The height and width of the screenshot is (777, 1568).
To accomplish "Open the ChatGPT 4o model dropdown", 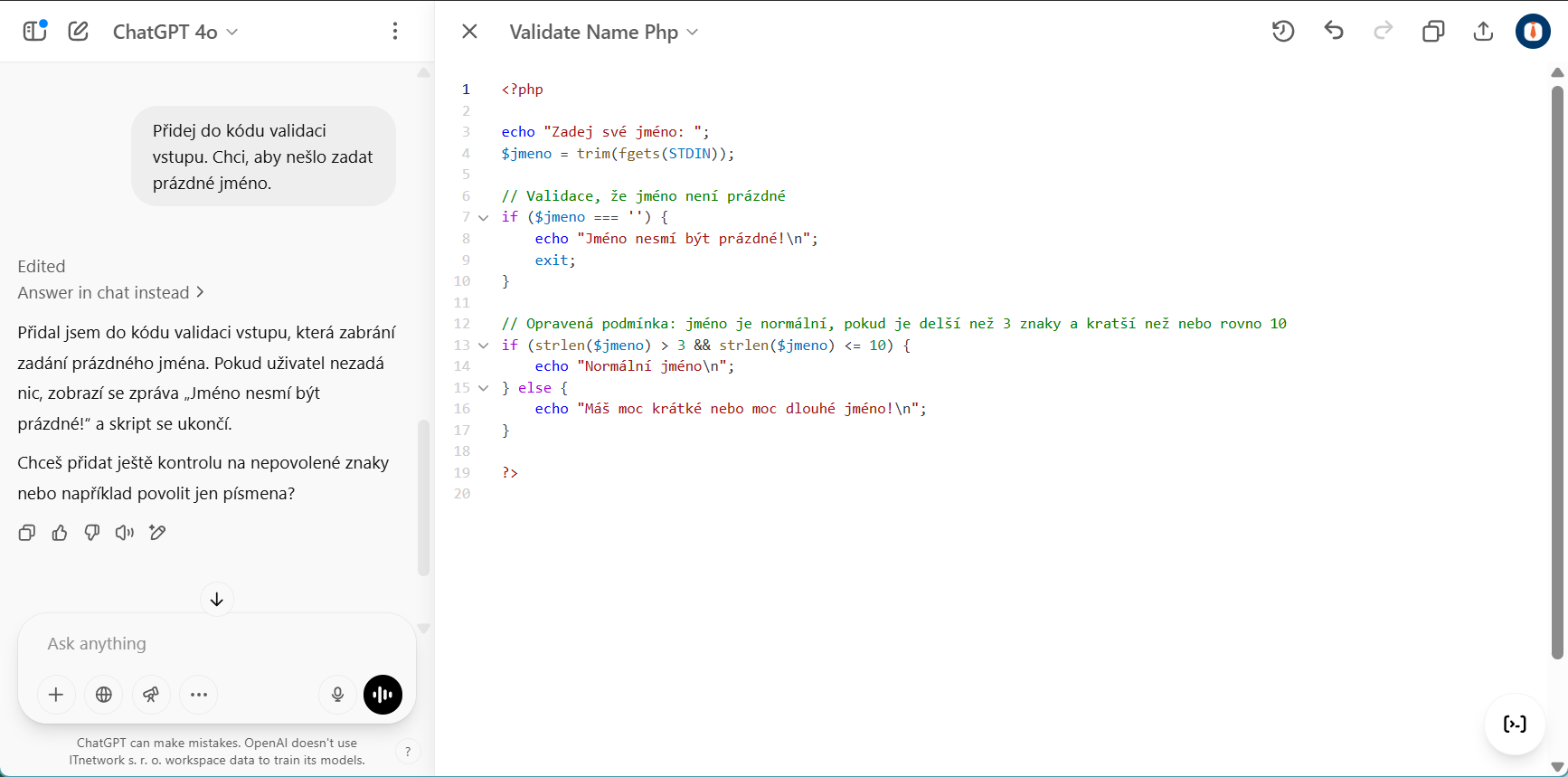I will (x=175, y=32).
